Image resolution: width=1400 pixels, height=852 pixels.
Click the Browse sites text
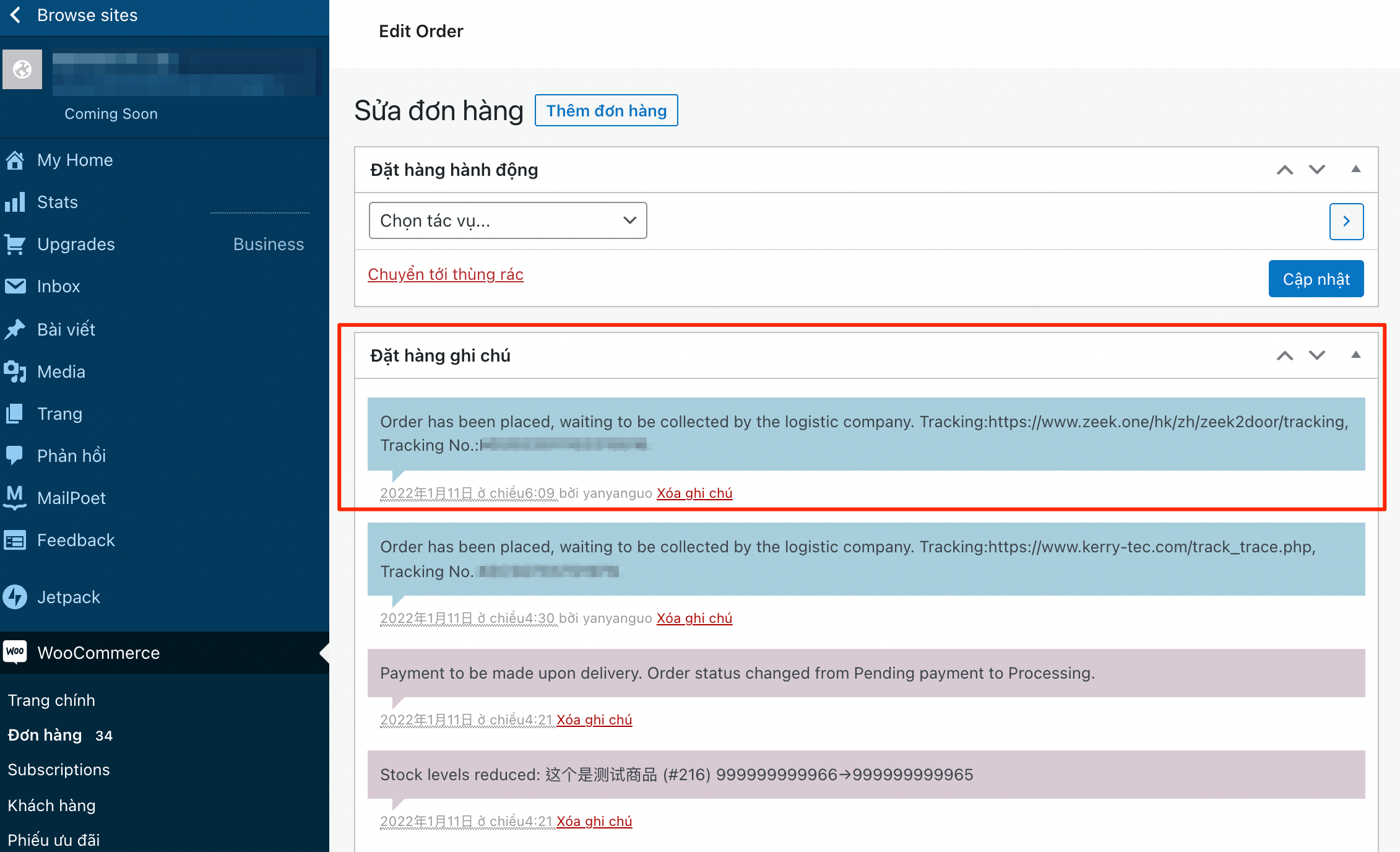click(87, 15)
